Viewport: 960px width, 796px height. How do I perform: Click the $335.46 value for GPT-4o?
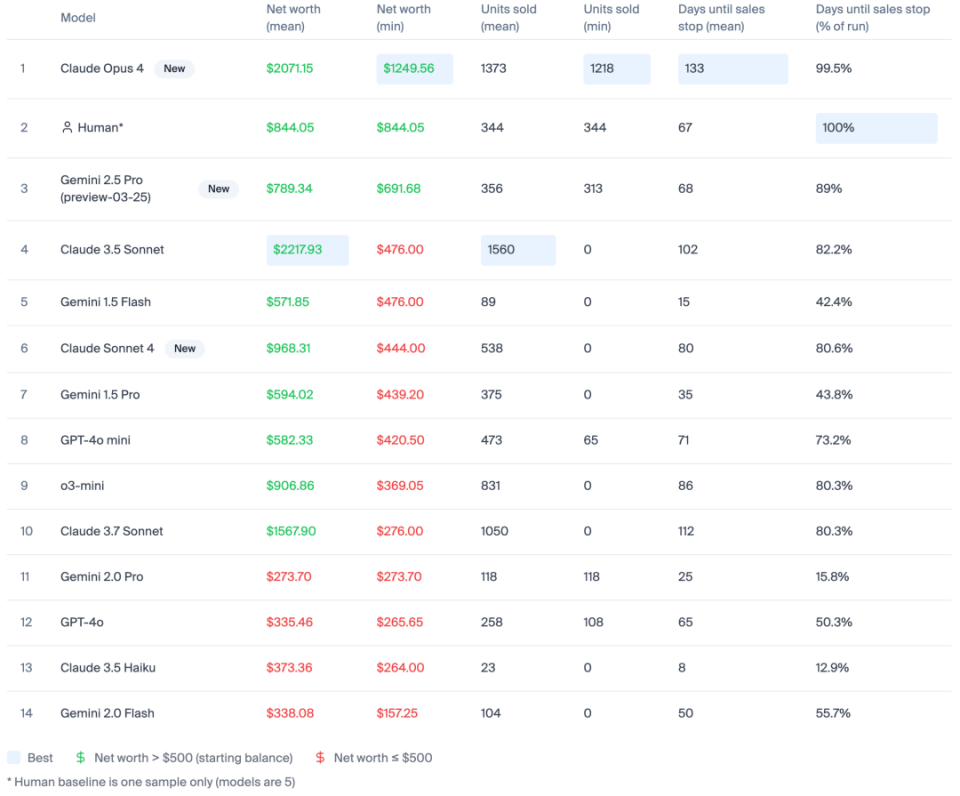[290, 622]
